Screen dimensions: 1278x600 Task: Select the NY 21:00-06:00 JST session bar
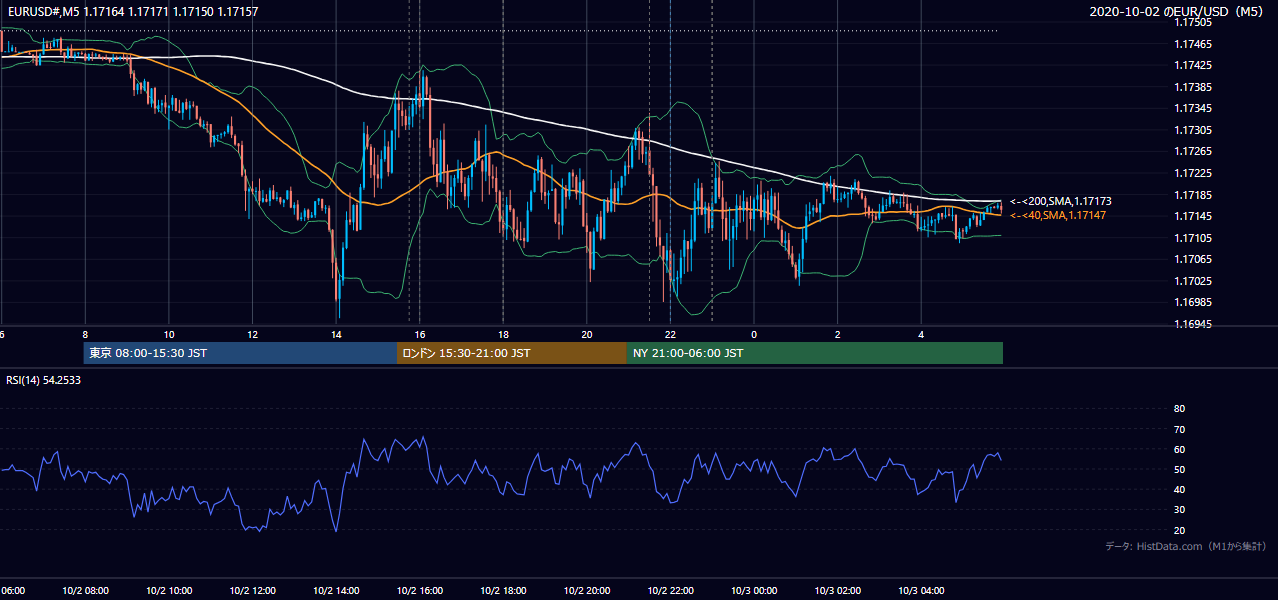pyautogui.click(x=815, y=353)
